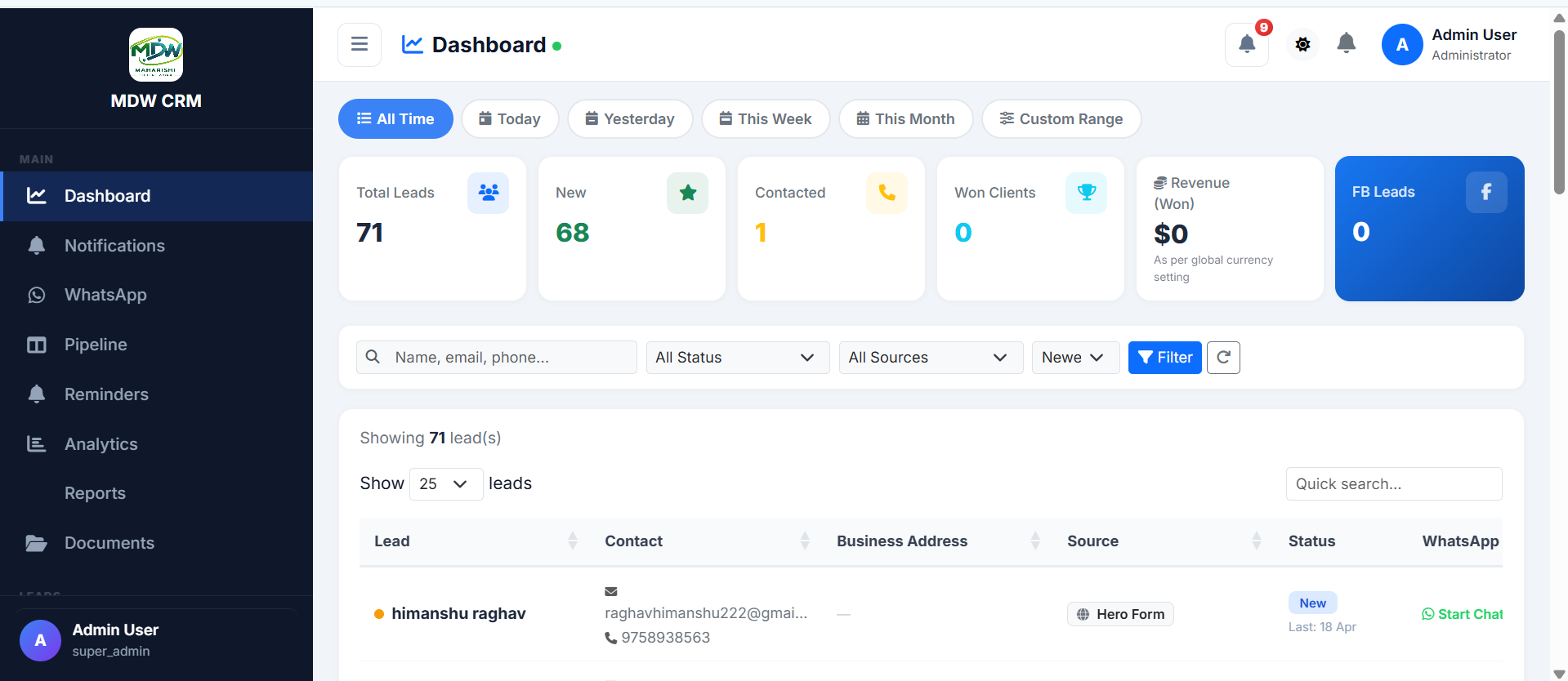The image size is (1568, 681).
Task: Apply filters with the Filter button
Action: (1164, 358)
